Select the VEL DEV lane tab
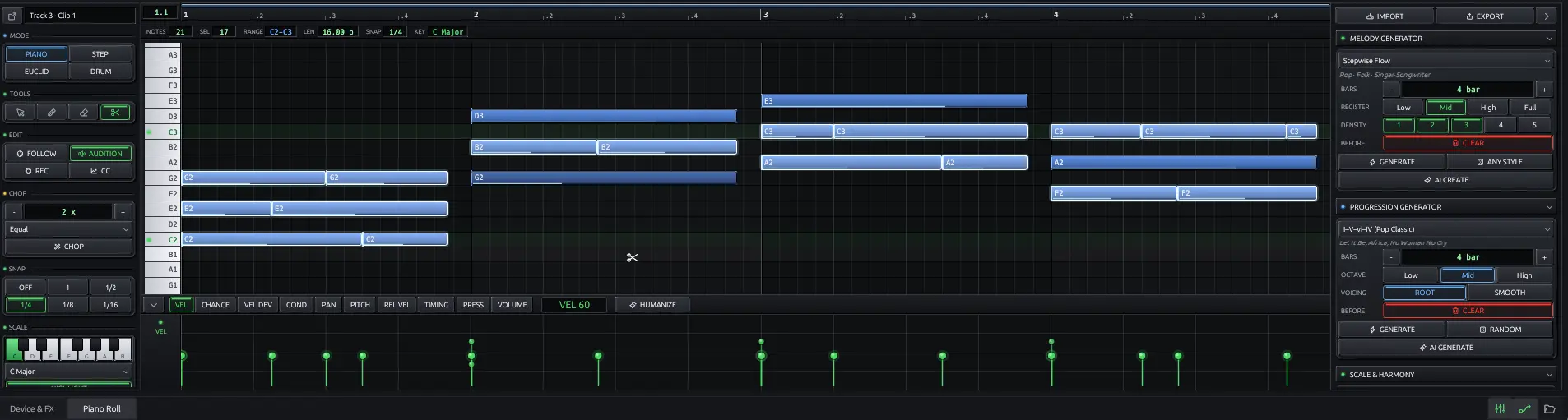The height and width of the screenshot is (420, 1568). [x=257, y=305]
